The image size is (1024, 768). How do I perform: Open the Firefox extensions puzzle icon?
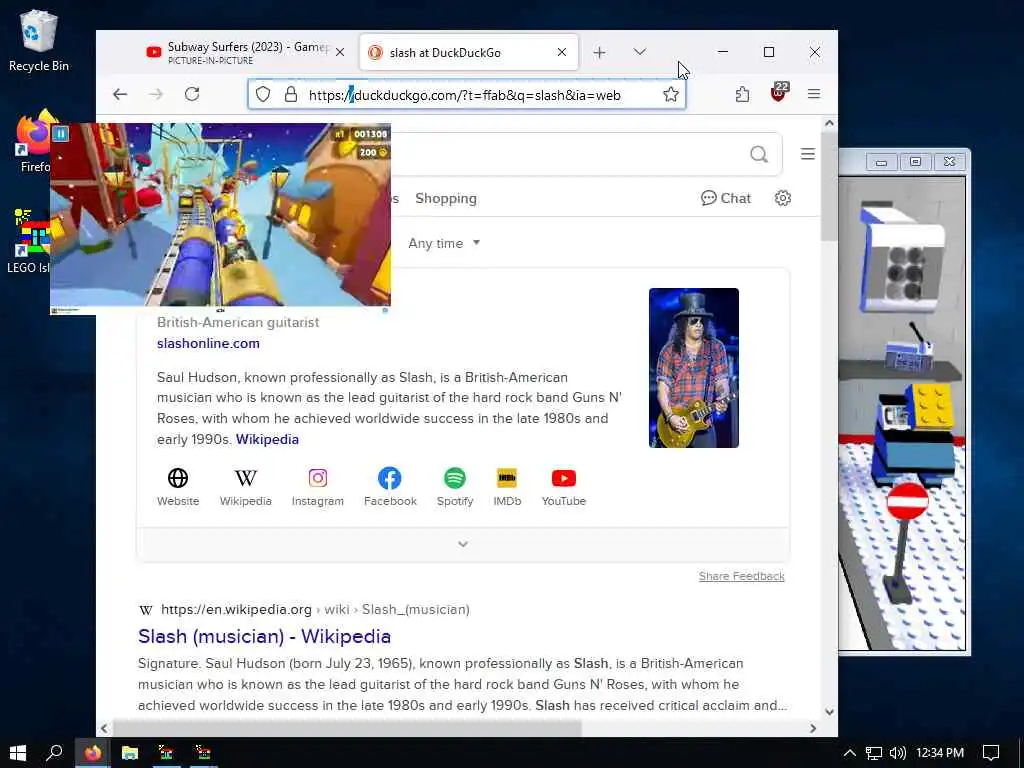743,94
